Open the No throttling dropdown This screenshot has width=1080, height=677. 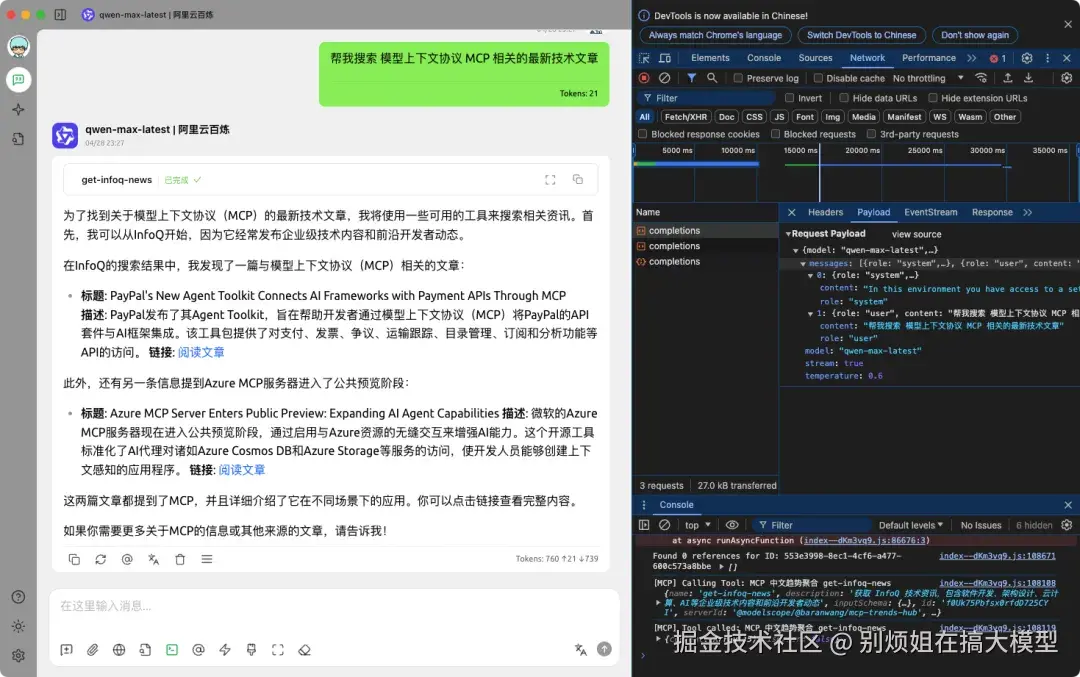921,77
